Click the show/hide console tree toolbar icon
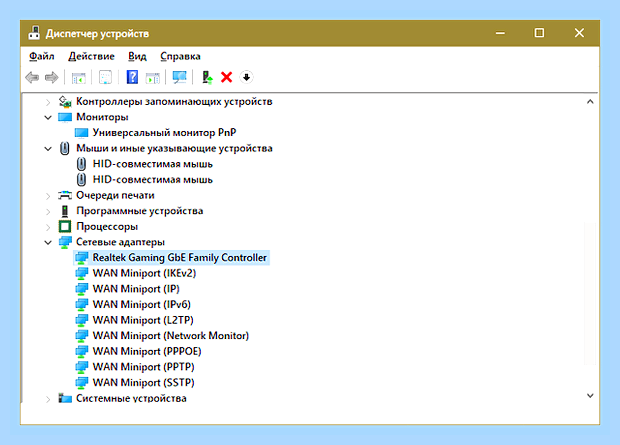The height and width of the screenshot is (445, 620). 78,77
